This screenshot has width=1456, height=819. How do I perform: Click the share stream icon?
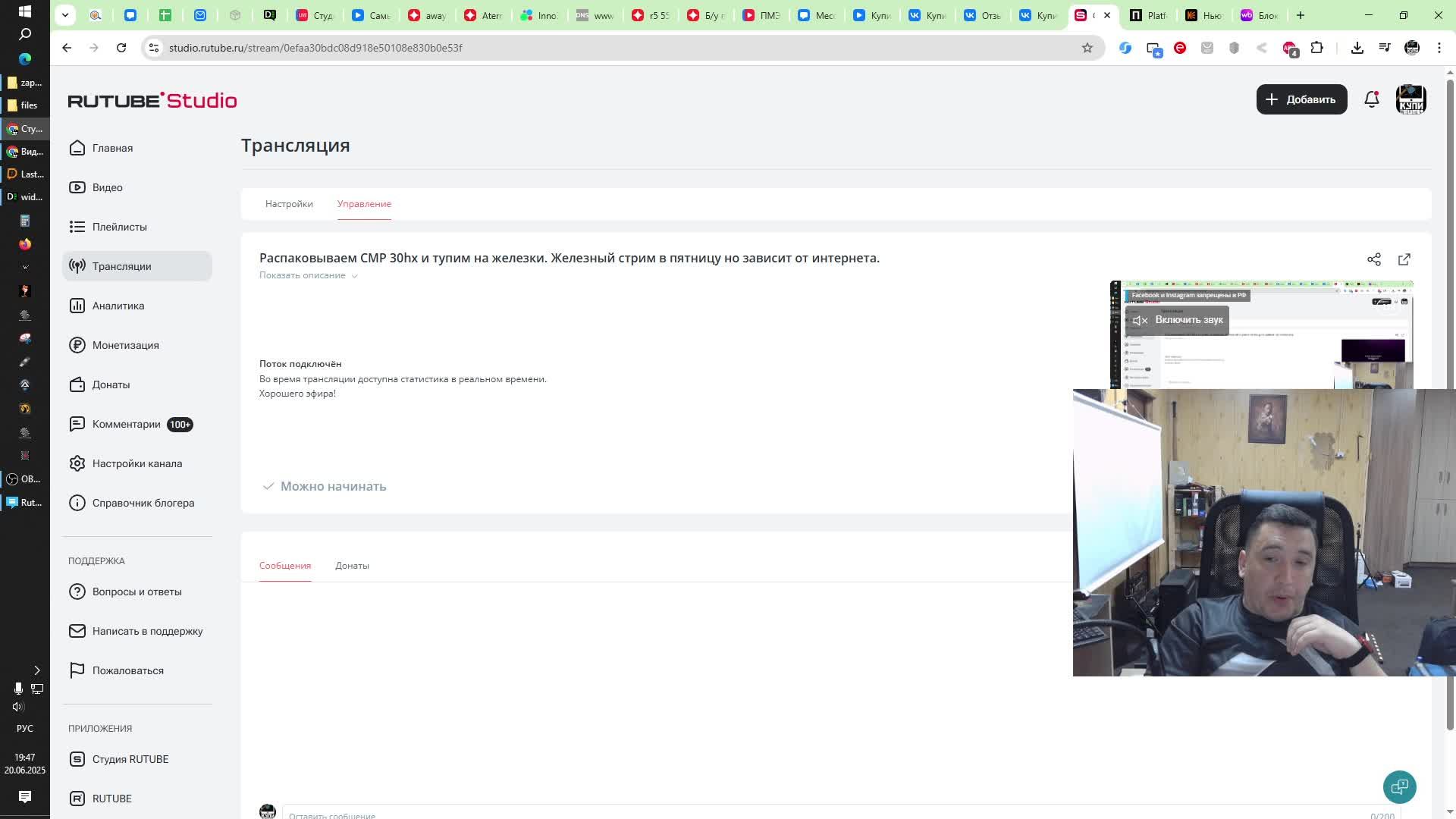(x=1373, y=259)
